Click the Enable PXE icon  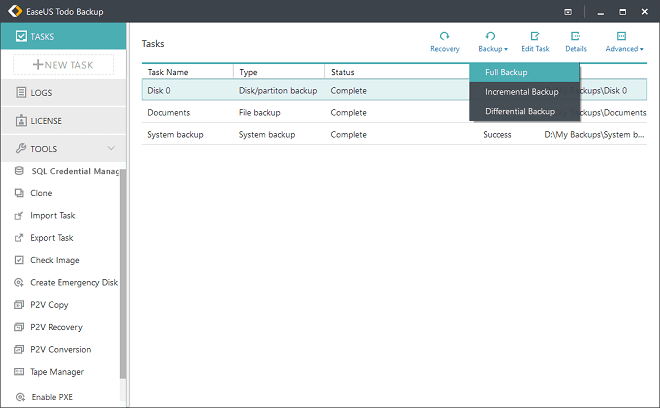[20, 397]
